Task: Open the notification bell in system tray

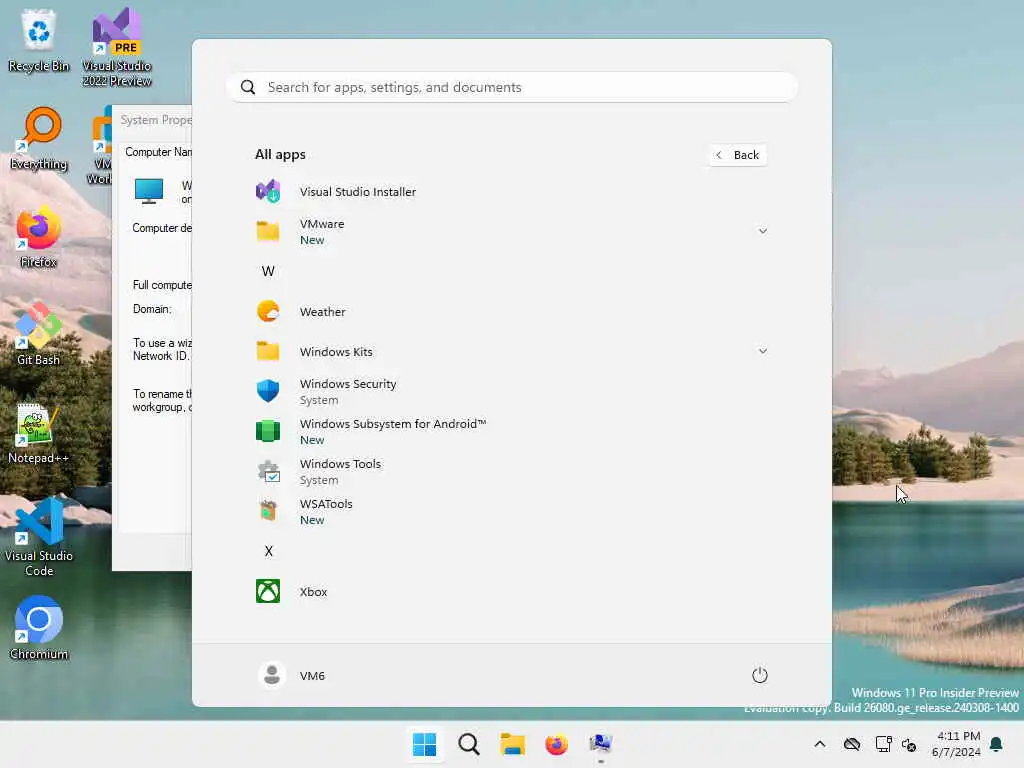Action: (997, 744)
